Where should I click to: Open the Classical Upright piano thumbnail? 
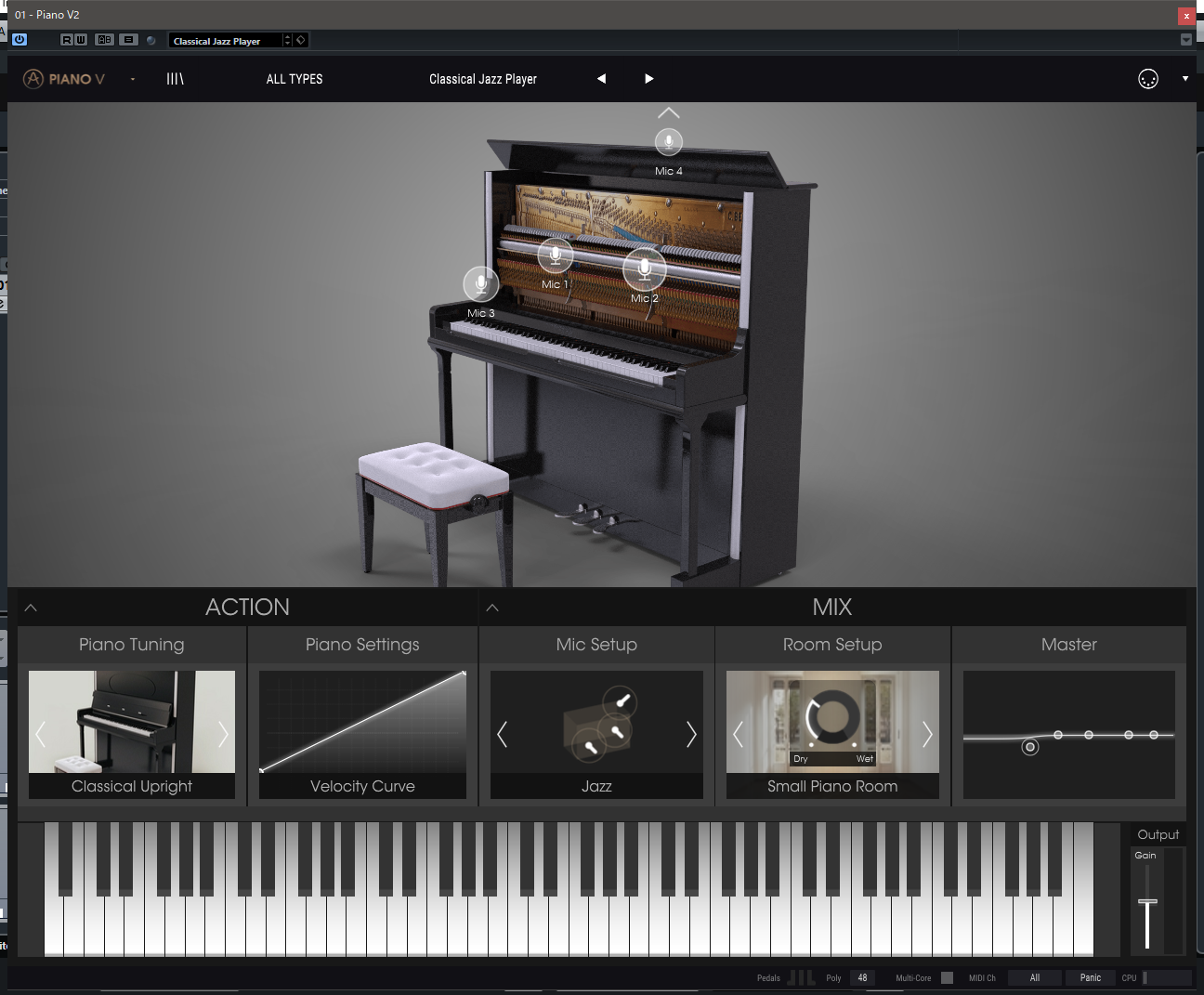click(x=132, y=722)
